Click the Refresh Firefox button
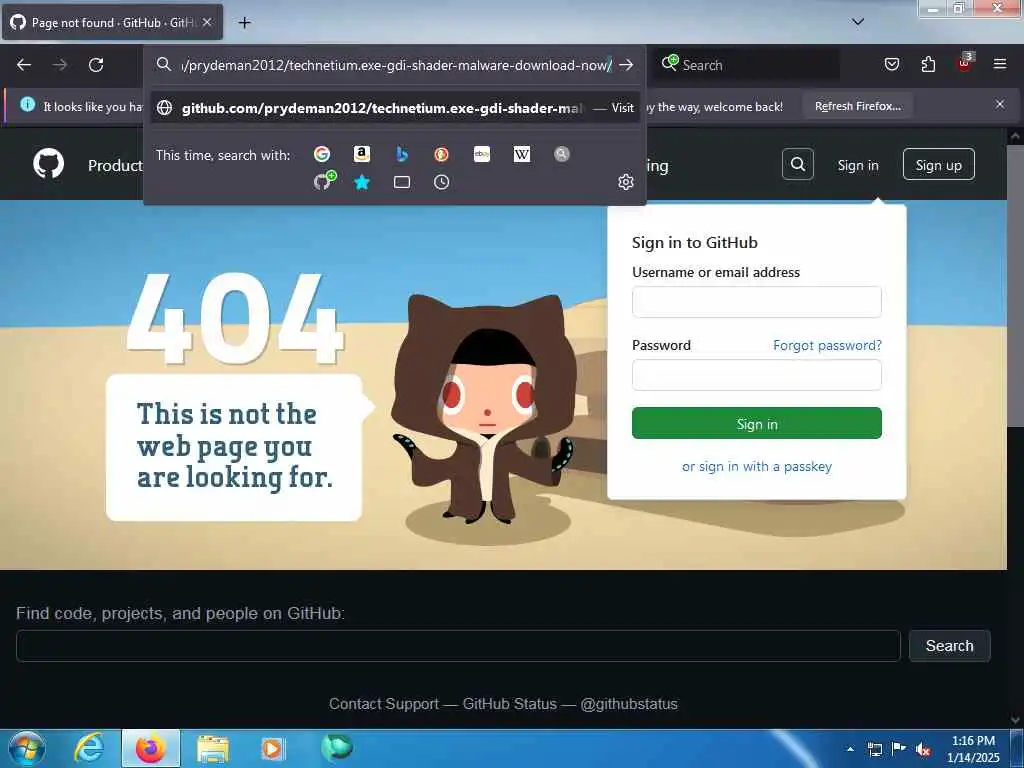This screenshot has height=768, width=1024. click(857, 106)
